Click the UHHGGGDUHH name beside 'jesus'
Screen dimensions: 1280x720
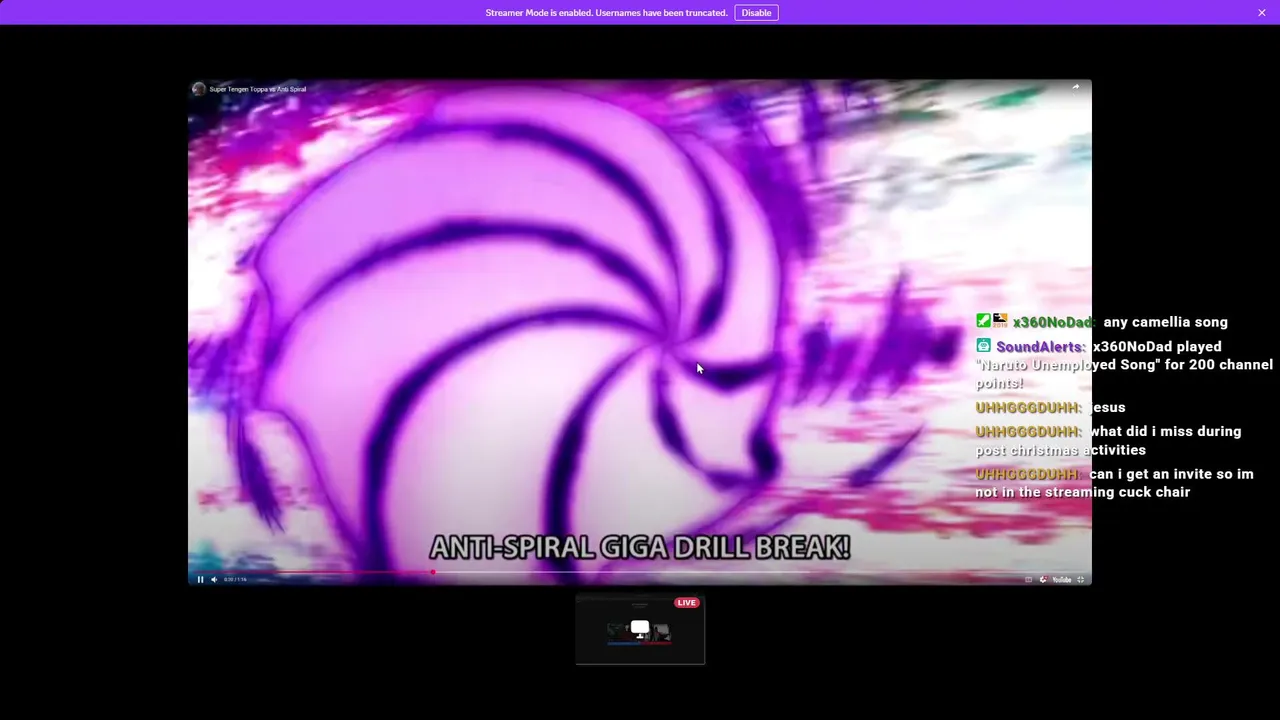(1028, 408)
